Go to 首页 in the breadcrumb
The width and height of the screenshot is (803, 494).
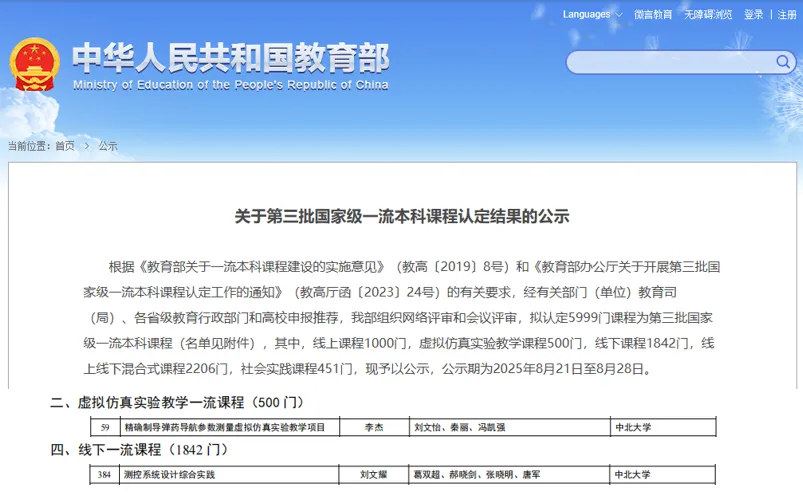(x=65, y=146)
